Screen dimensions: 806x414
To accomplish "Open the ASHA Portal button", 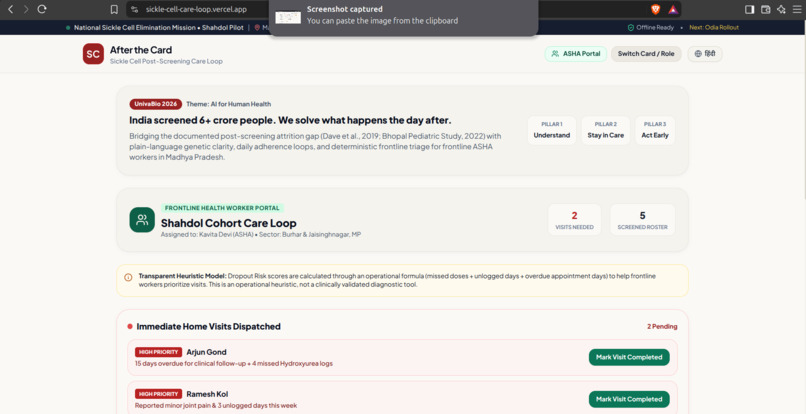I will pos(576,53).
